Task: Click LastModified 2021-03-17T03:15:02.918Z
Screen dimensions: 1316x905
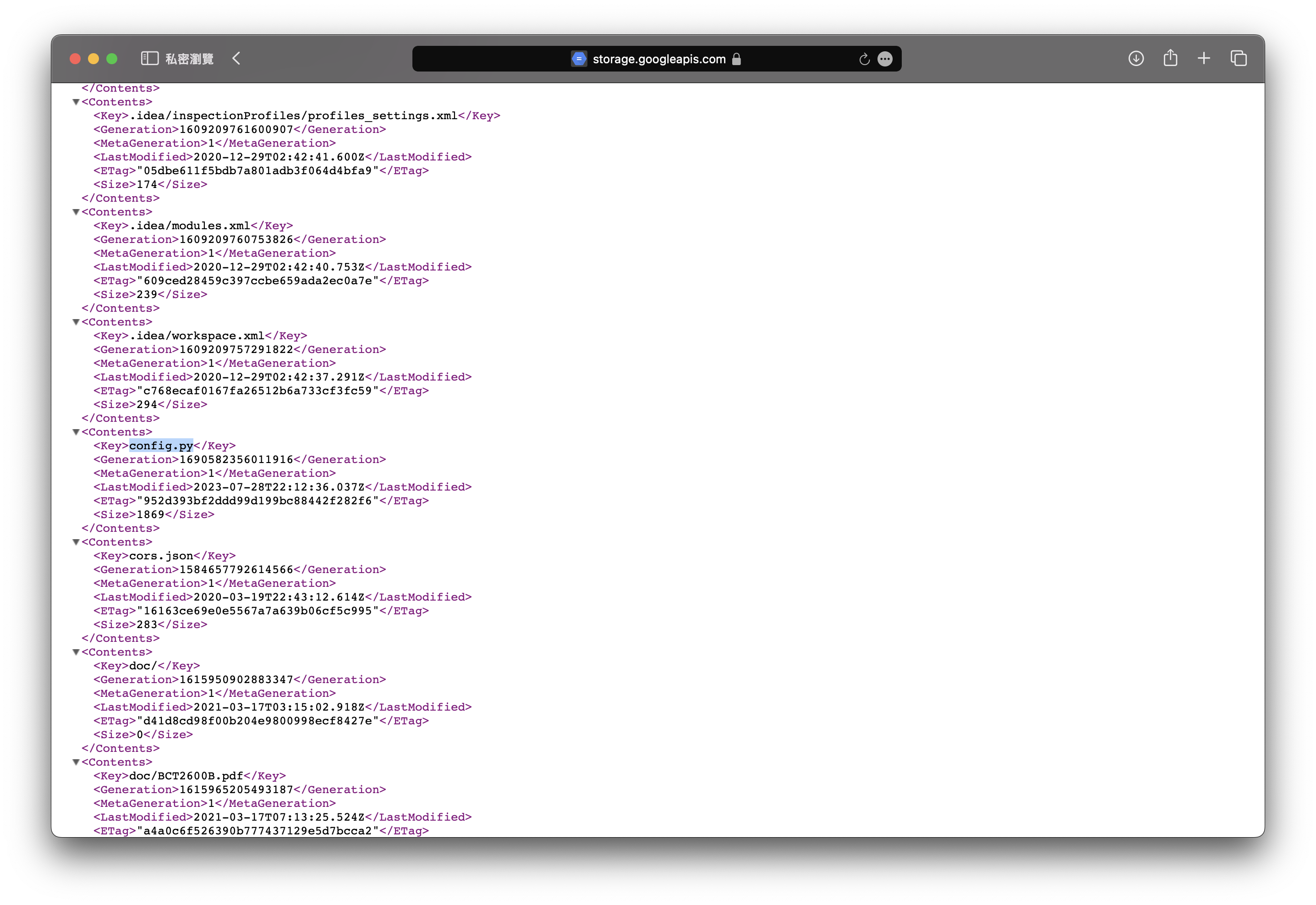Action: point(279,707)
